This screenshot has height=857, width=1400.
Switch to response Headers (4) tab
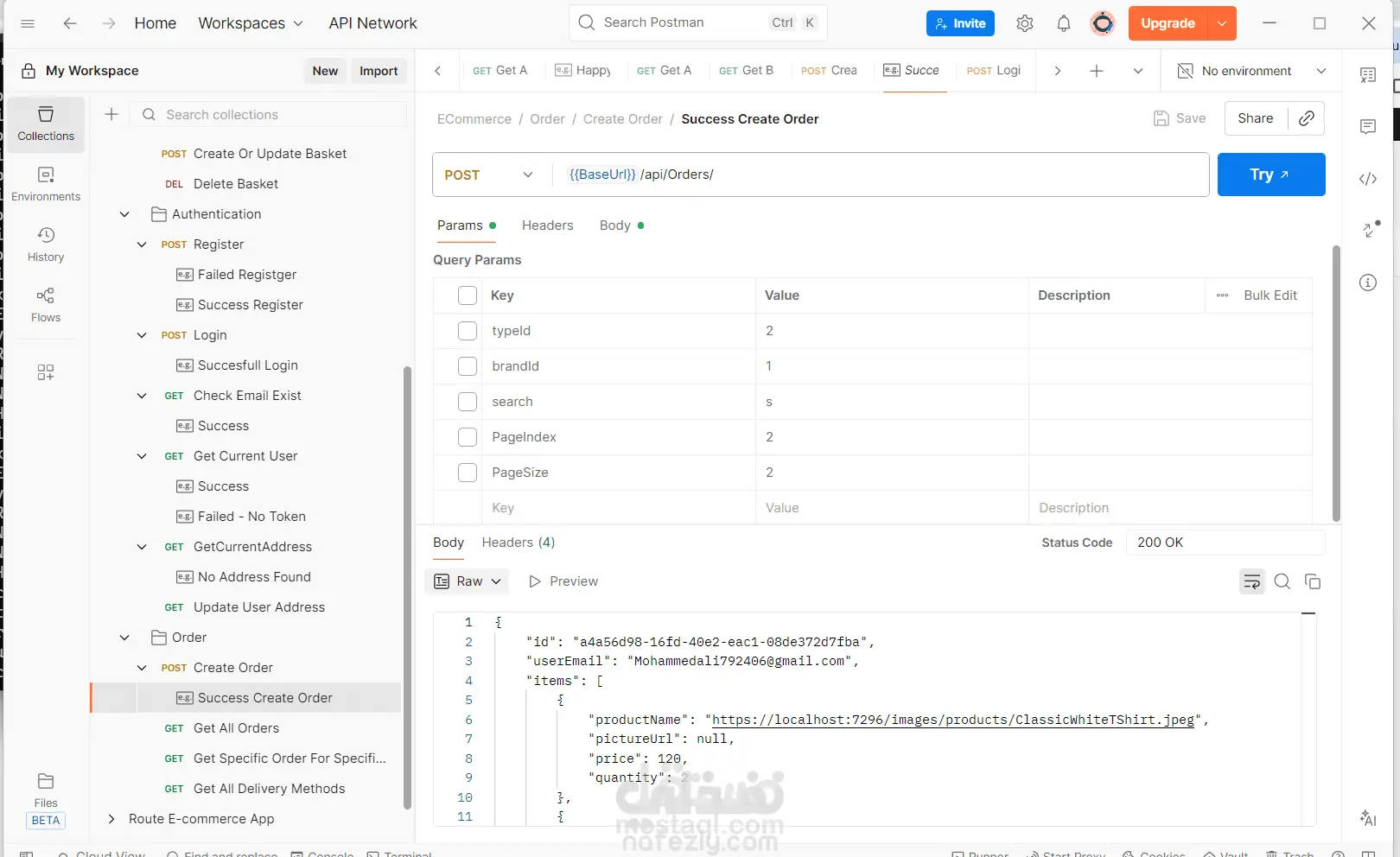519,543
